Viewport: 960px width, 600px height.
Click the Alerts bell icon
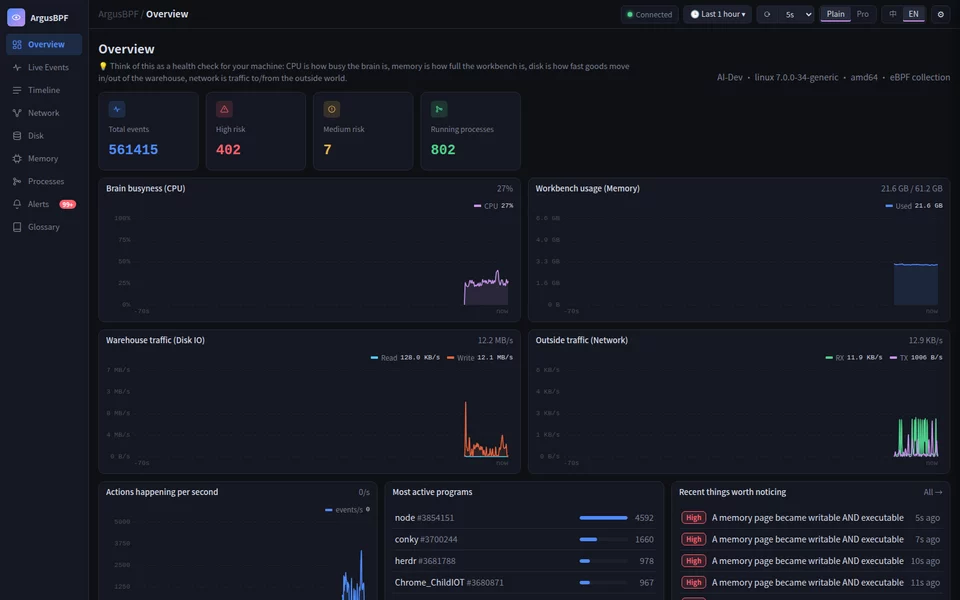(17, 204)
